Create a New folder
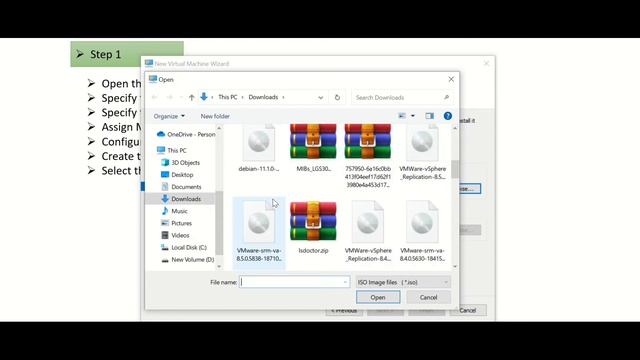The image size is (640, 360). [215, 116]
